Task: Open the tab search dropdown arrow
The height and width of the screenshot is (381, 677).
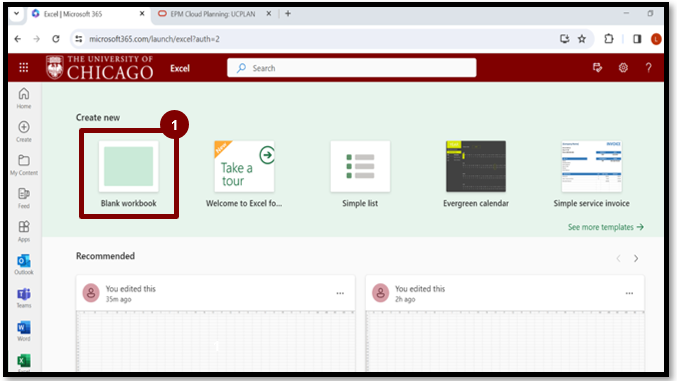Action: point(16,13)
